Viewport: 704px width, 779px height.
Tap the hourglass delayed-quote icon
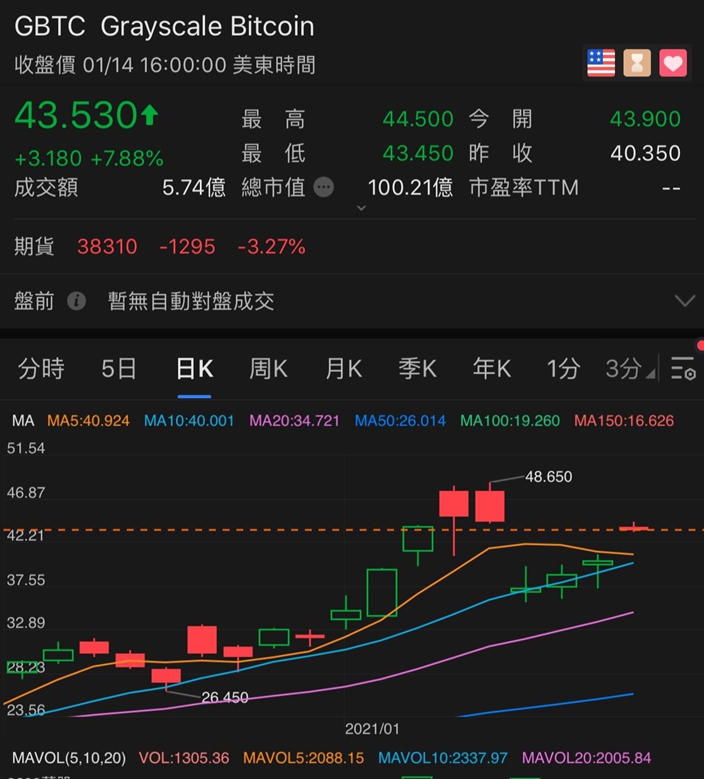point(637,63)
